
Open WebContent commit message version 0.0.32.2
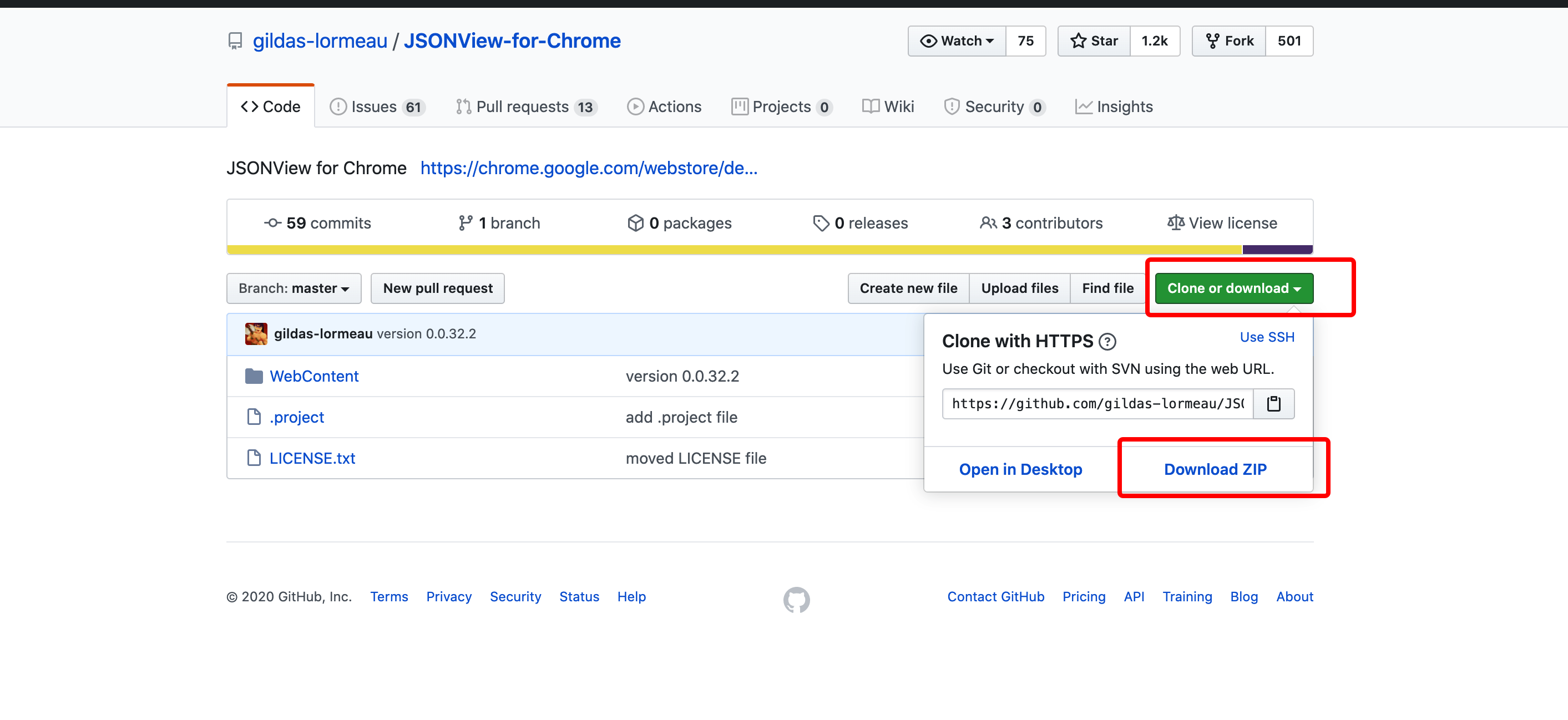click(x=682, y=376)
